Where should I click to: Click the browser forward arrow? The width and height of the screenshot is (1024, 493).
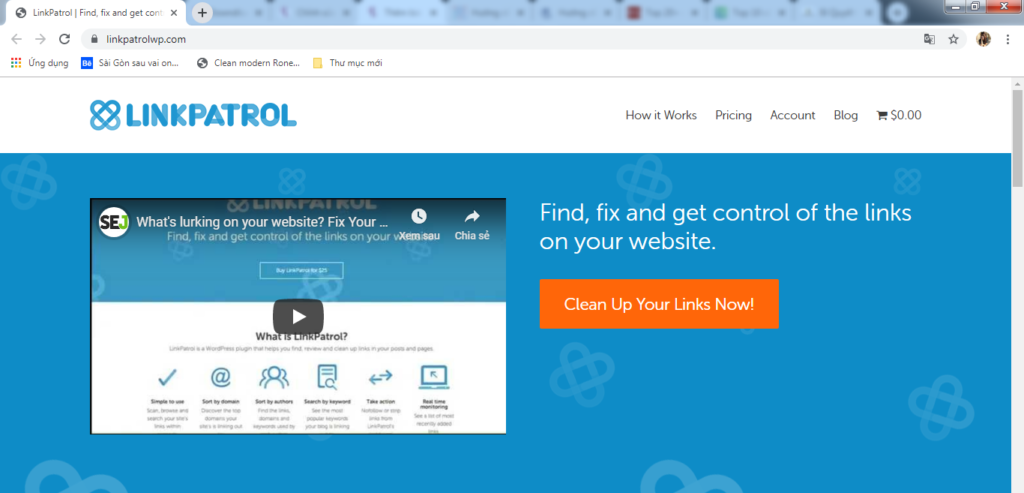pos(40,39)
